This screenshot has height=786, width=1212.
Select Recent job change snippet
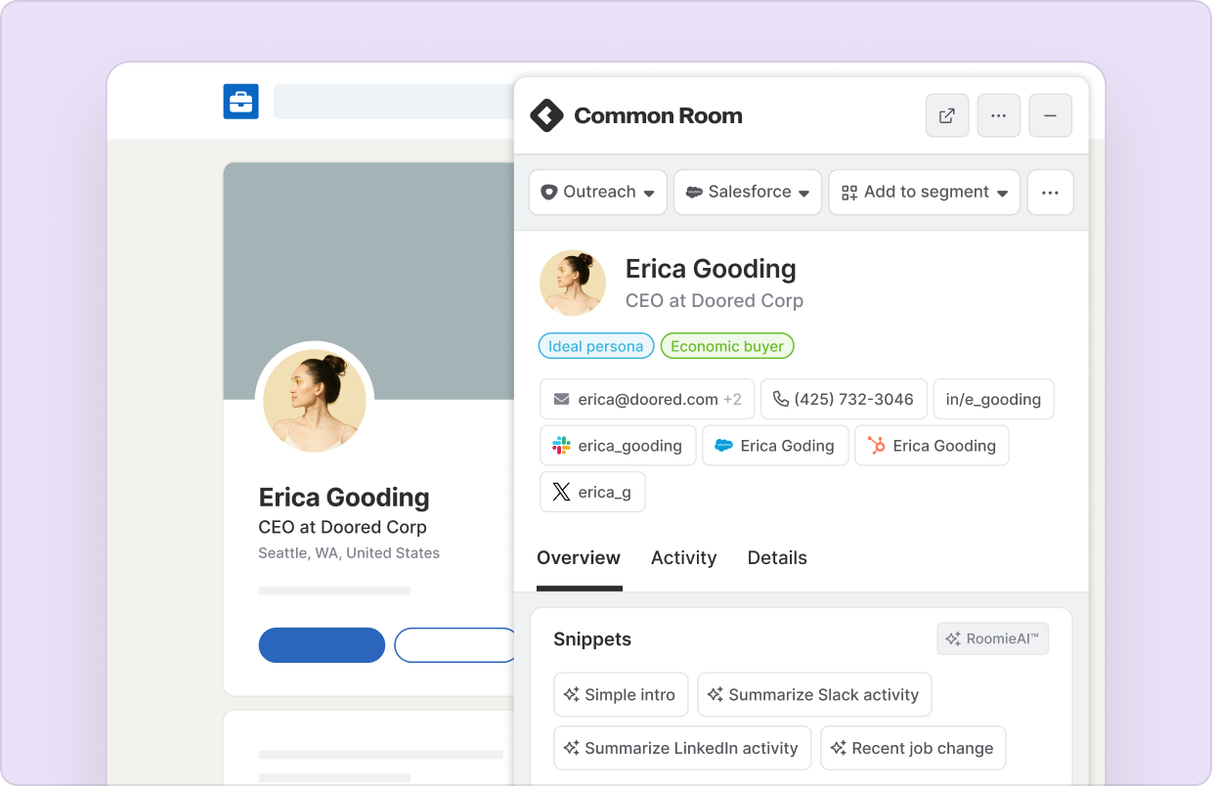point(913,748)
